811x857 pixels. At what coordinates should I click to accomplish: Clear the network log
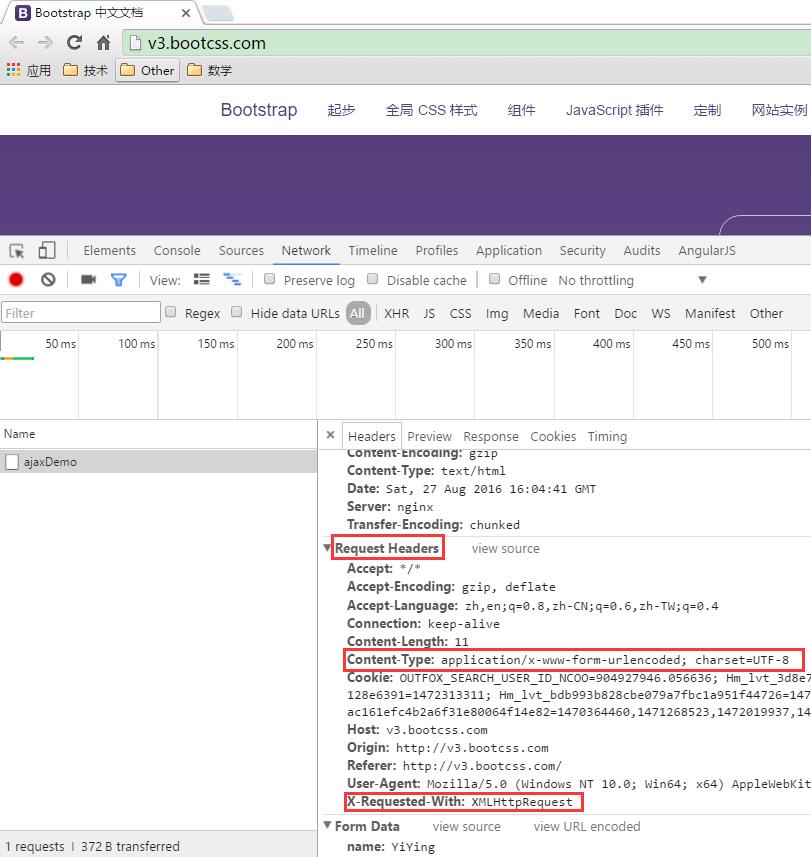pos(48,280)
